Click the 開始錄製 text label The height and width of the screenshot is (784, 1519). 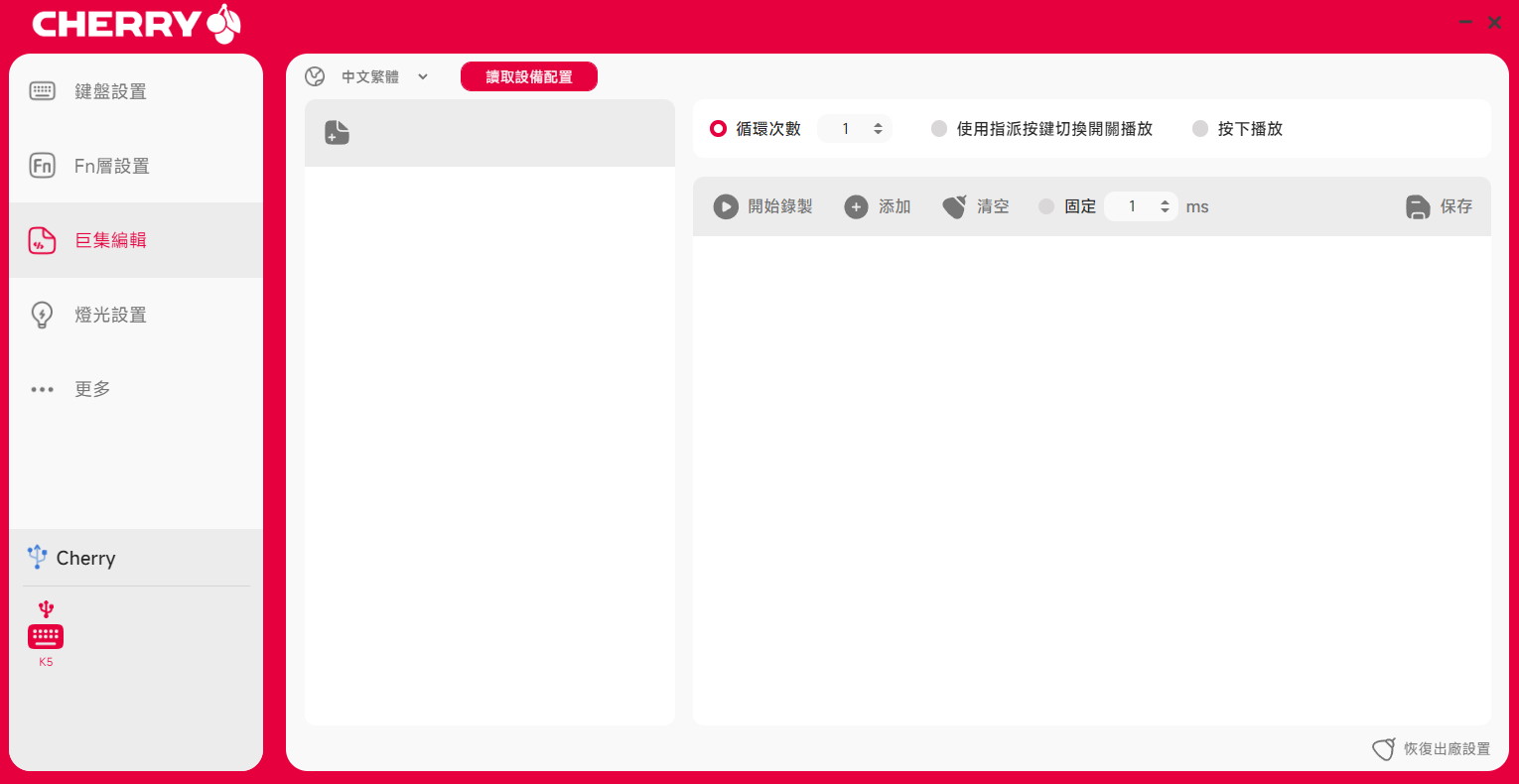(x=780, y=206)
